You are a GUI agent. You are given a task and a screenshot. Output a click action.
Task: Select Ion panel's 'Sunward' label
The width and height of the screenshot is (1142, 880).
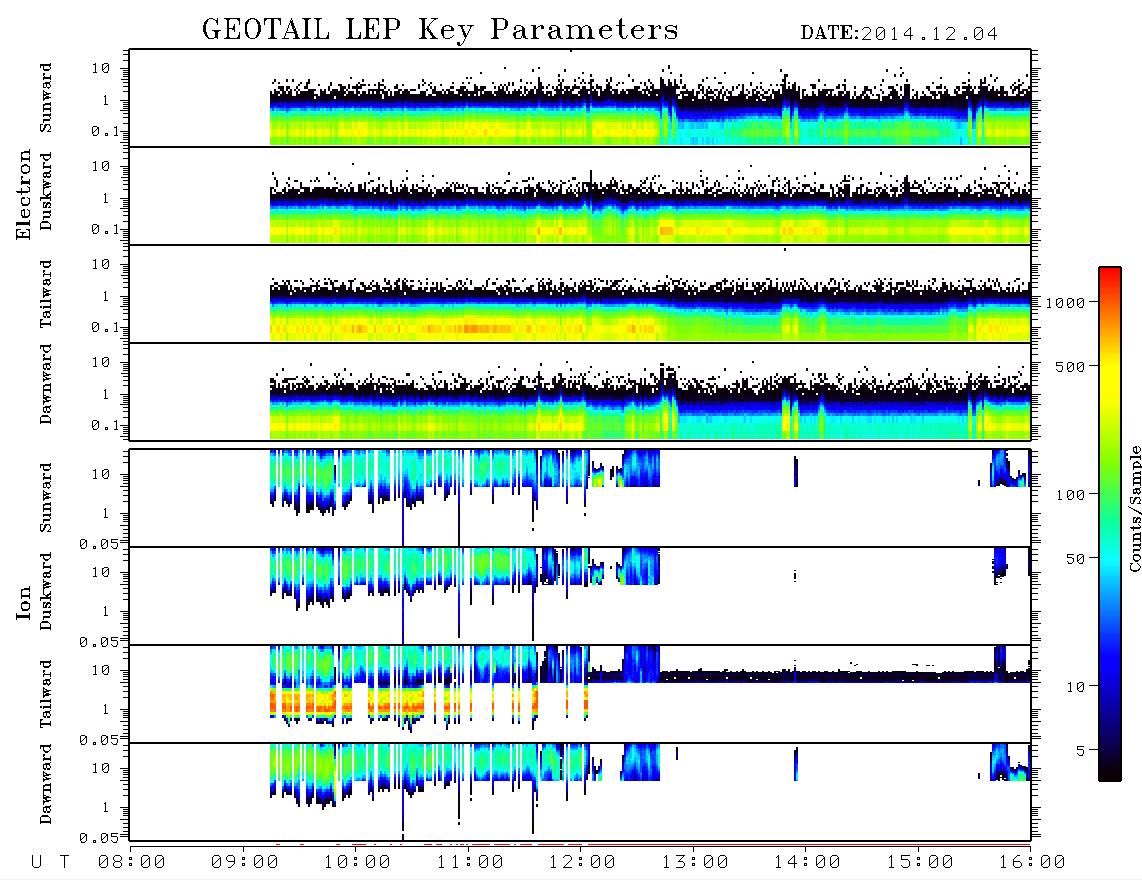(x=46, y=498)
